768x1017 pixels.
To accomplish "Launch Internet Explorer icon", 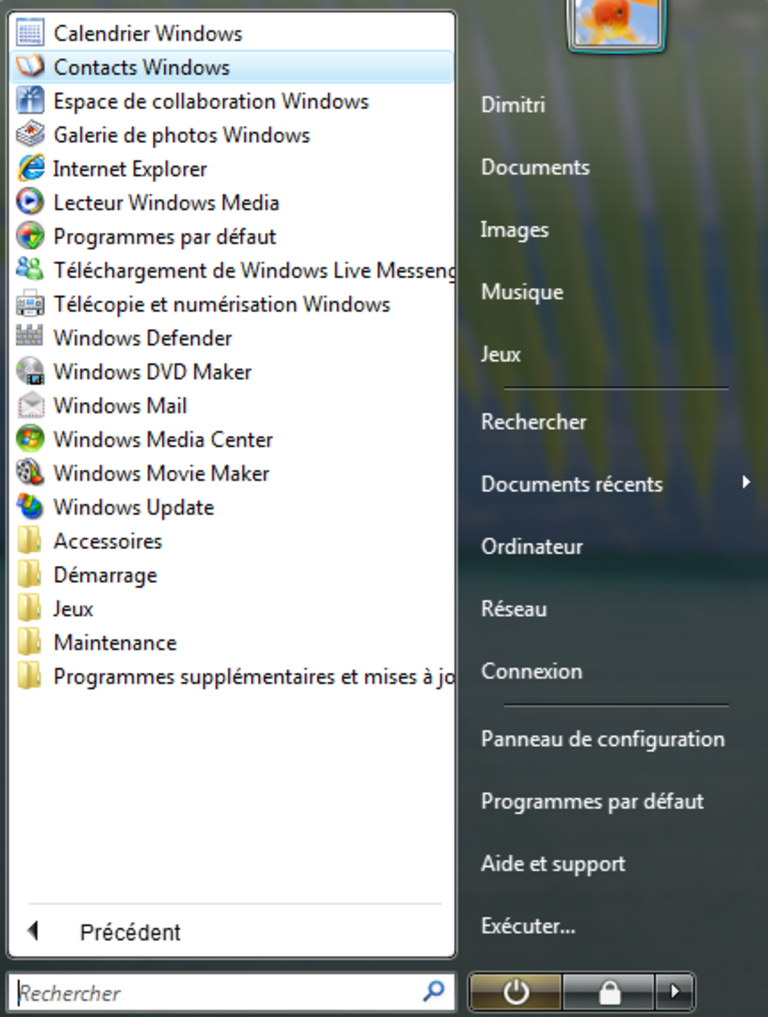I will coord(30,169).
